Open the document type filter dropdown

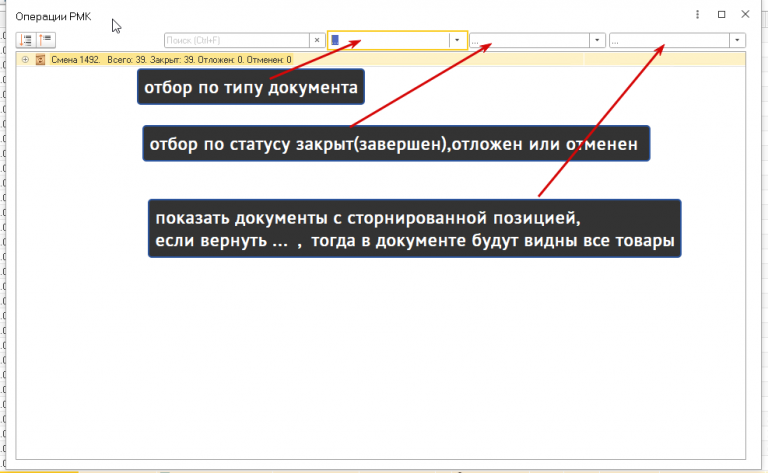[457, 40]
